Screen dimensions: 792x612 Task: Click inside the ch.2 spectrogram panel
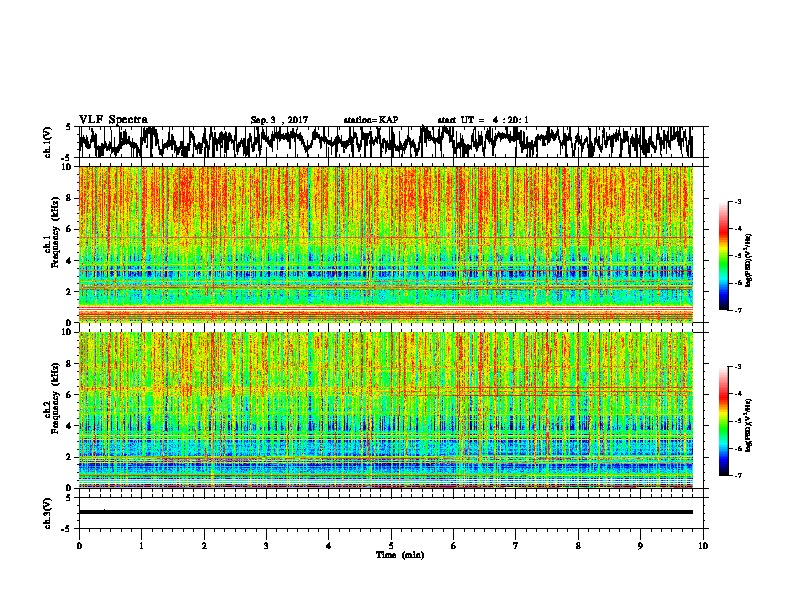pos(385,410)
